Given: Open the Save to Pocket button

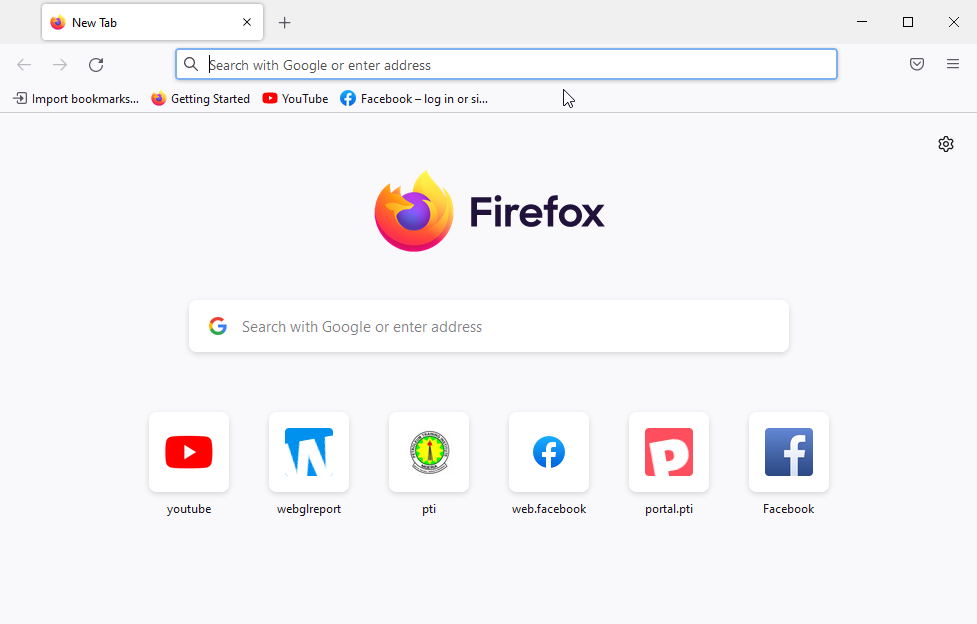Looking at the screenshot, I should click(917, 64).
